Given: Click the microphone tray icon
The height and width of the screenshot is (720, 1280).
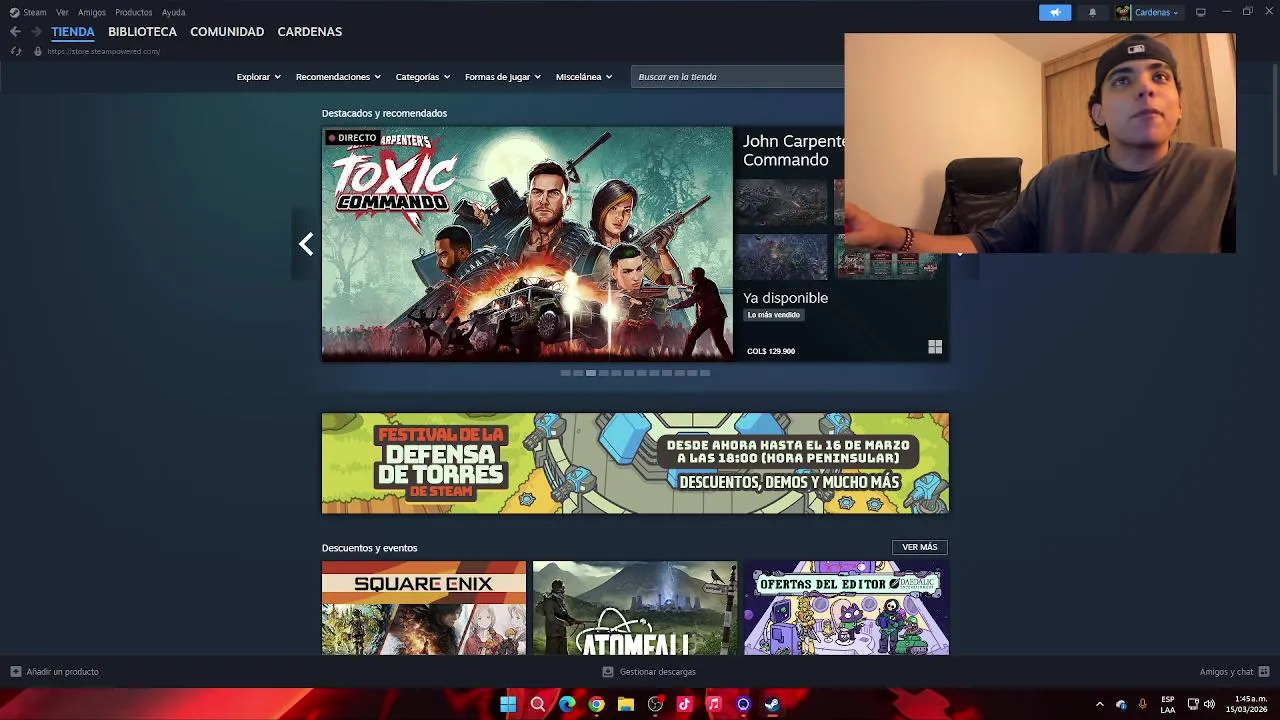Looking at the screenshot, I should click(1142, 704).
